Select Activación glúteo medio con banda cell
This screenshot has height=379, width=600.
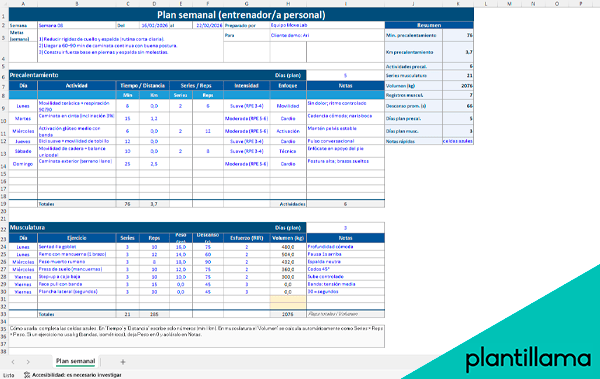pyautogui.click(x=77, y=131)
